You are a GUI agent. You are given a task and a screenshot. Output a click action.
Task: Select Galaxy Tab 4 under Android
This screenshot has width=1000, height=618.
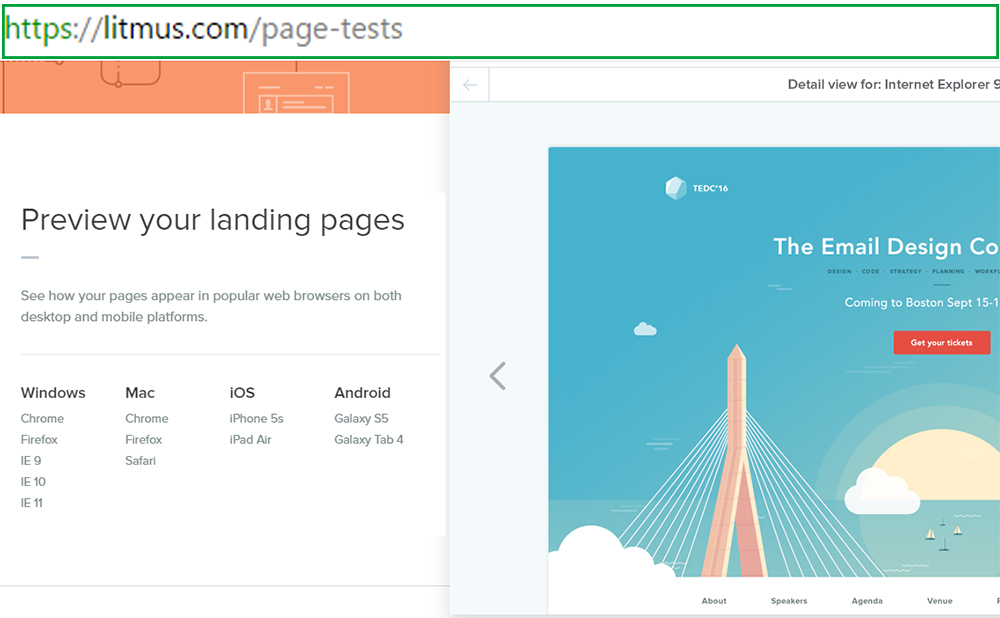(x=369, y=440)
